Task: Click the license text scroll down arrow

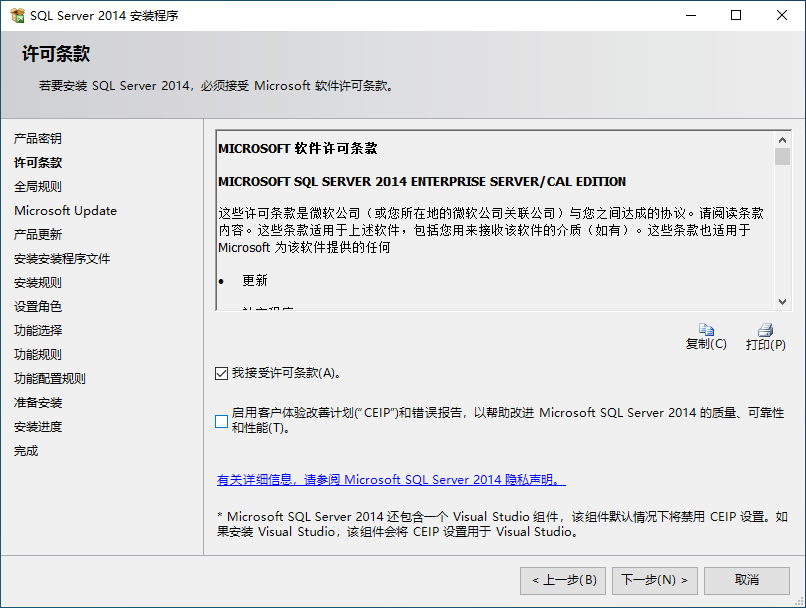Action: 782,302
